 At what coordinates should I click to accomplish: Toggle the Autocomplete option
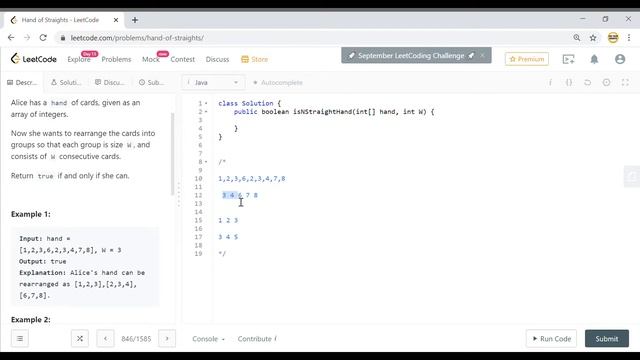pyautogui.click(x=278, y=82)
